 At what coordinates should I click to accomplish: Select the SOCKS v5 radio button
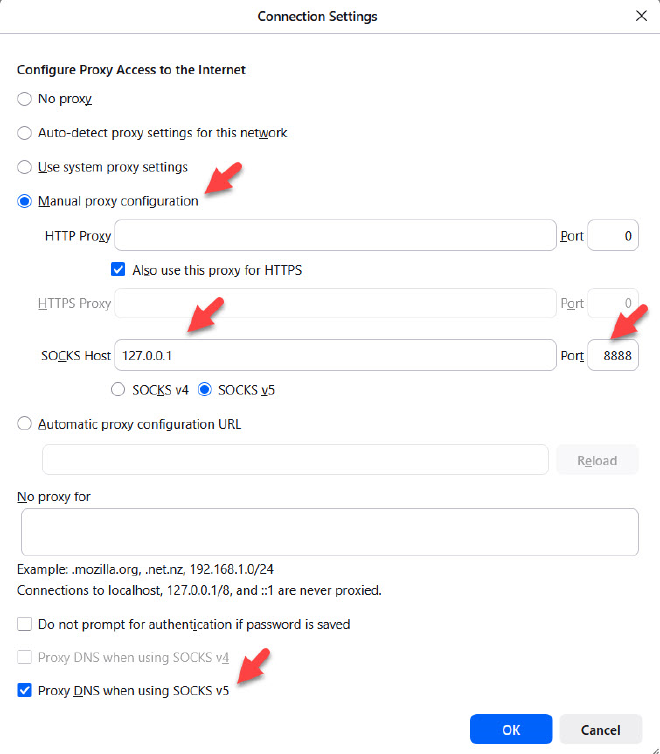[206, 390]
